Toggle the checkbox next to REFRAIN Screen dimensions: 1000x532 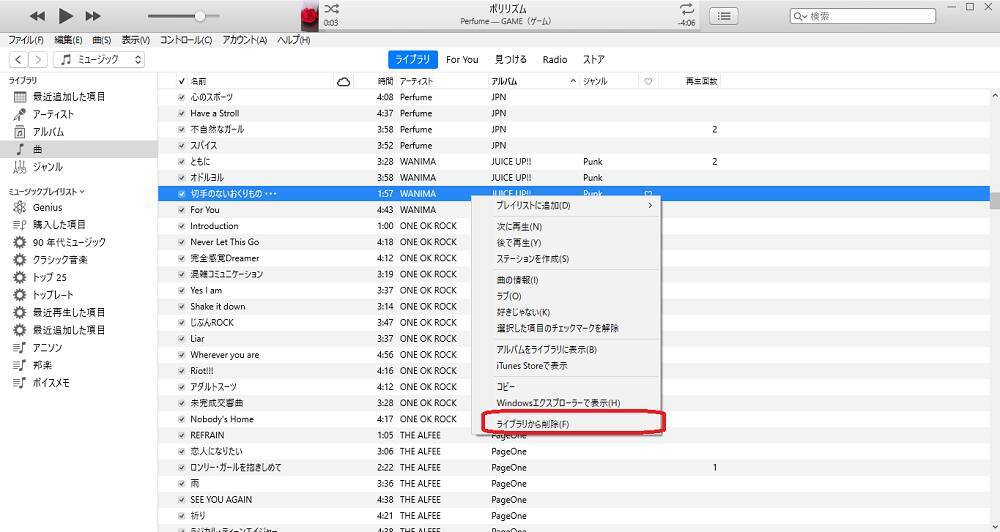tap(181, 435)
